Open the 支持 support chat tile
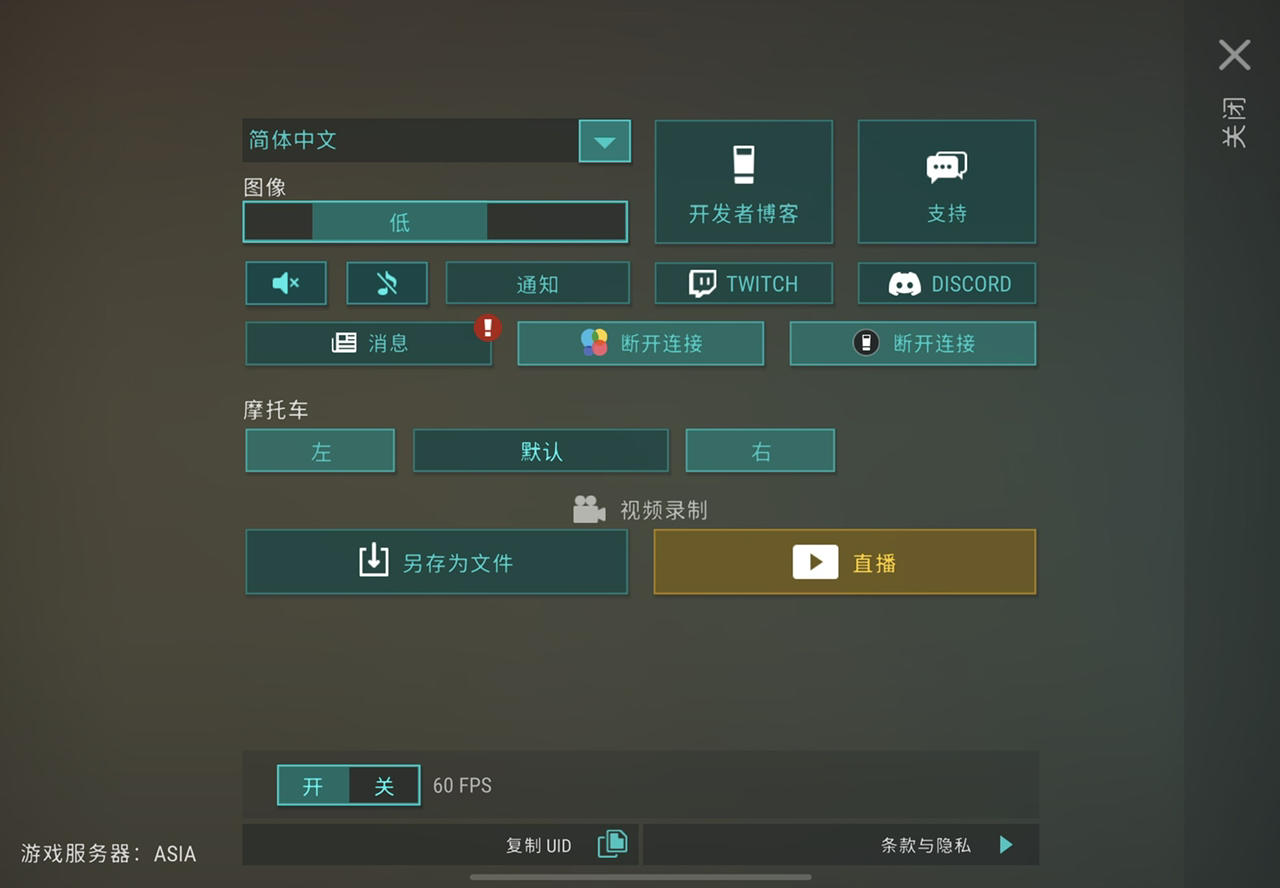 click(947, 181)
